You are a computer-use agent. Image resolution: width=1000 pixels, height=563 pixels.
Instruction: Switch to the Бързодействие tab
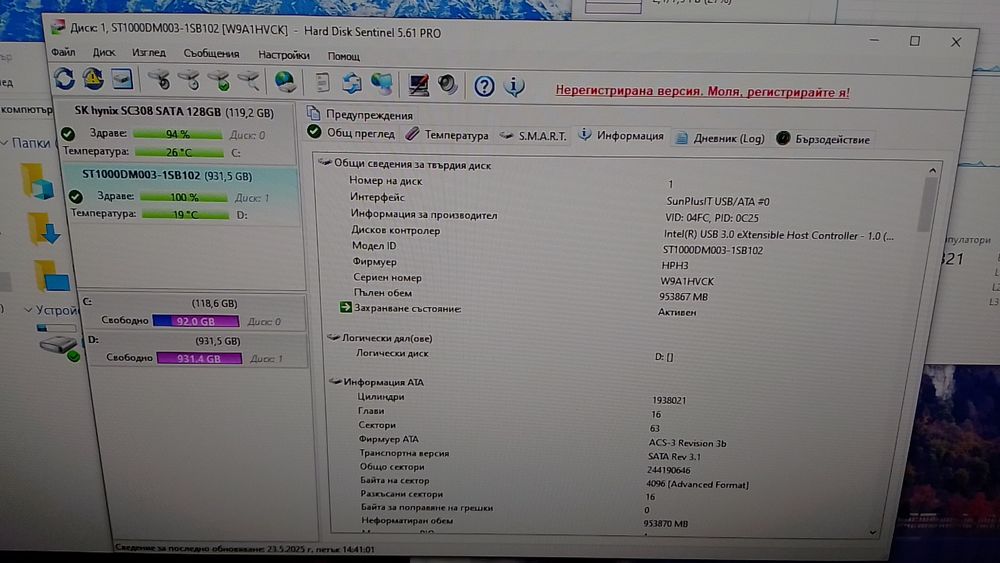(x=823, y=139)
